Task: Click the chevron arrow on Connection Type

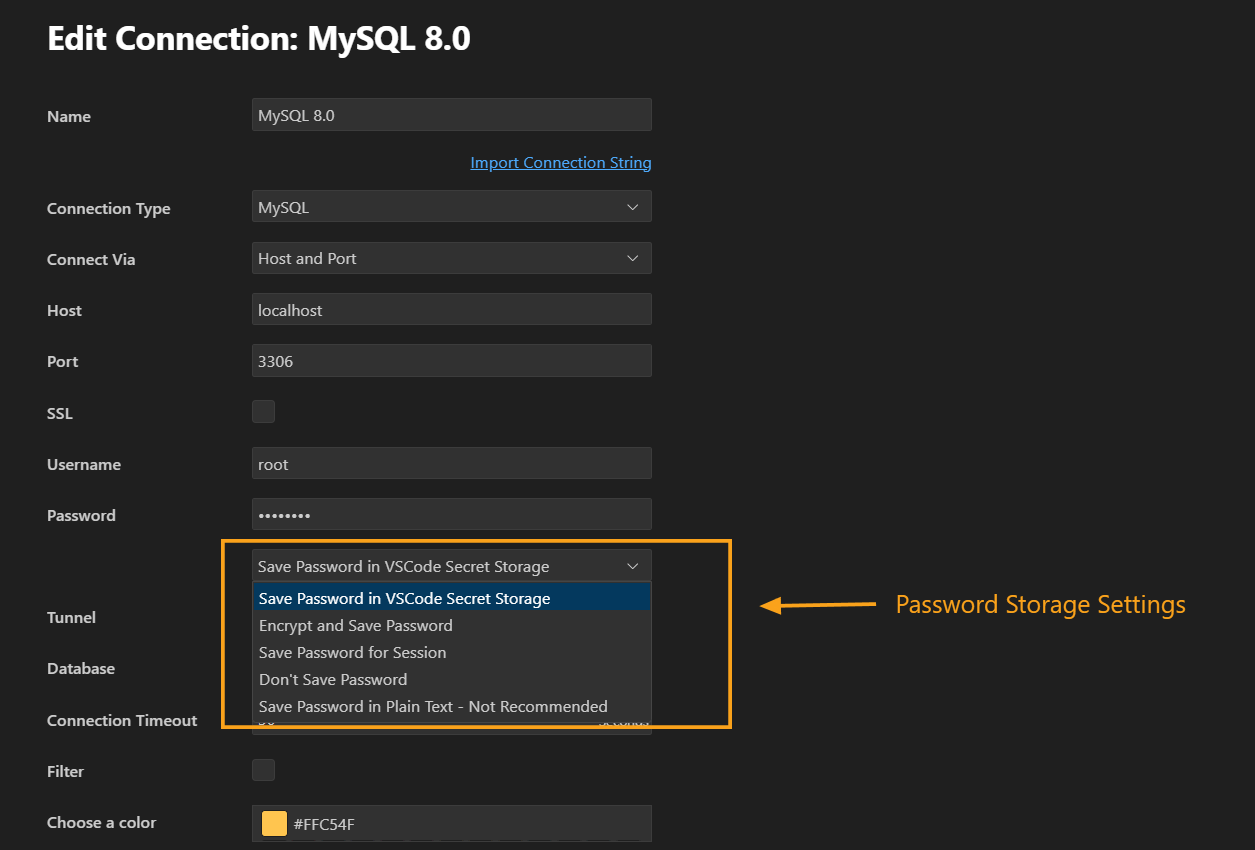Action: click(632, 207)
